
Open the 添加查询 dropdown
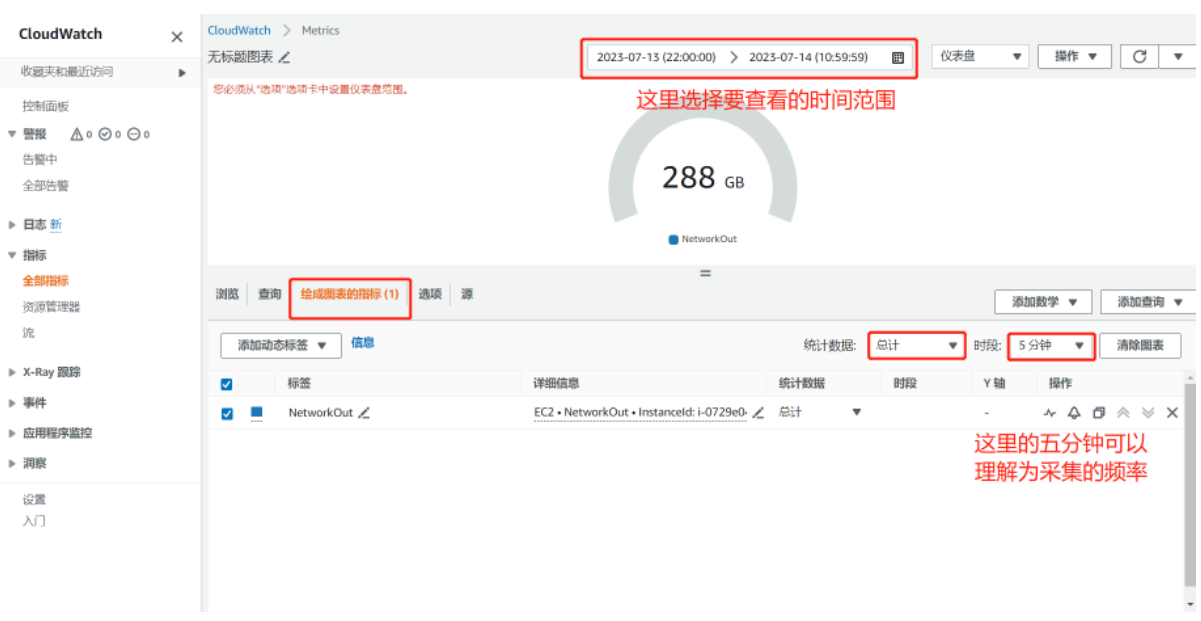pyautogui.click(x=1148, y=301)
